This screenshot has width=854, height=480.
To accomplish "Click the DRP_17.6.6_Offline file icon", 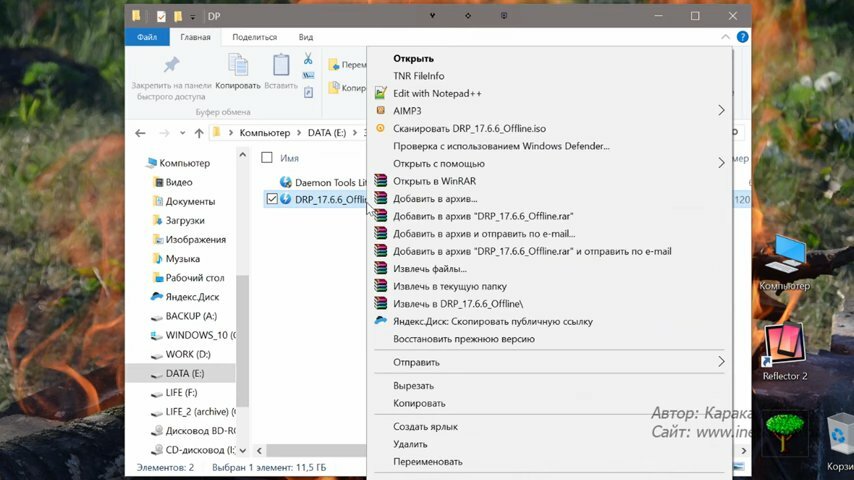I will click(285, 199).
